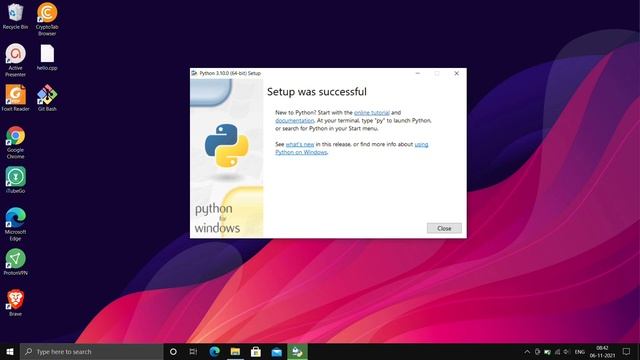This screenshot has width=640, height=360.
Task: Select the iTubeGo desktop icon
Action: (x=16, y=180)
